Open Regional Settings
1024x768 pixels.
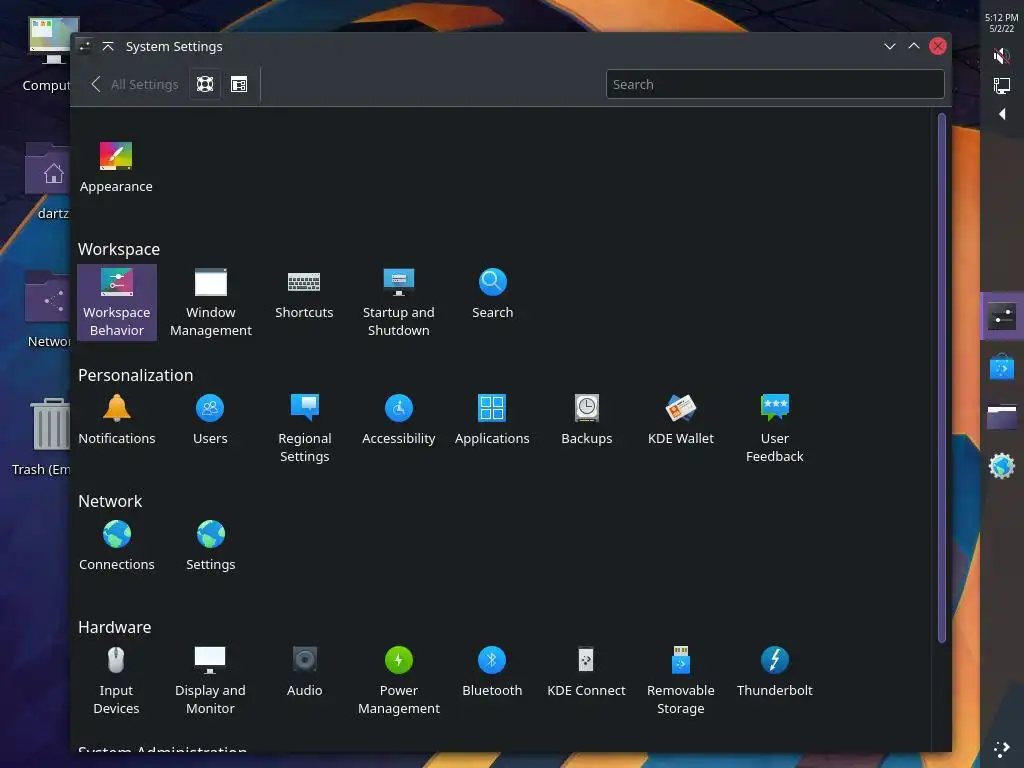(304, 428)
